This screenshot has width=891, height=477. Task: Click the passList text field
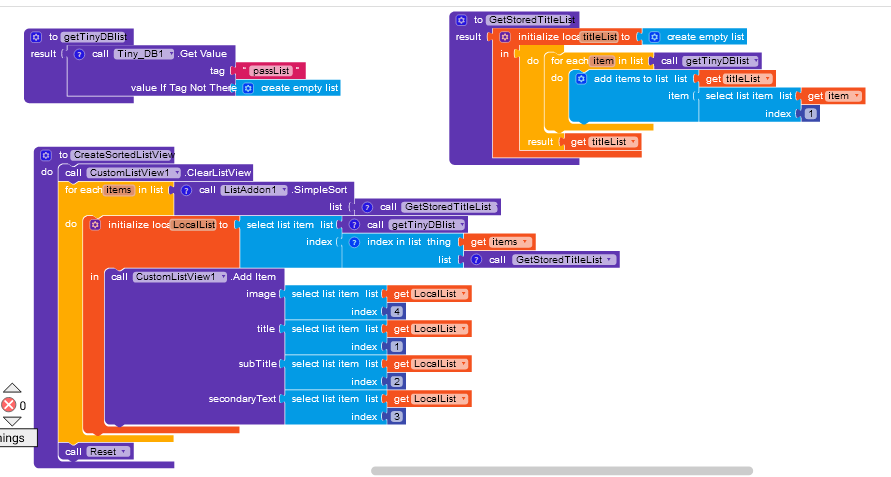[x=271, y=71]
